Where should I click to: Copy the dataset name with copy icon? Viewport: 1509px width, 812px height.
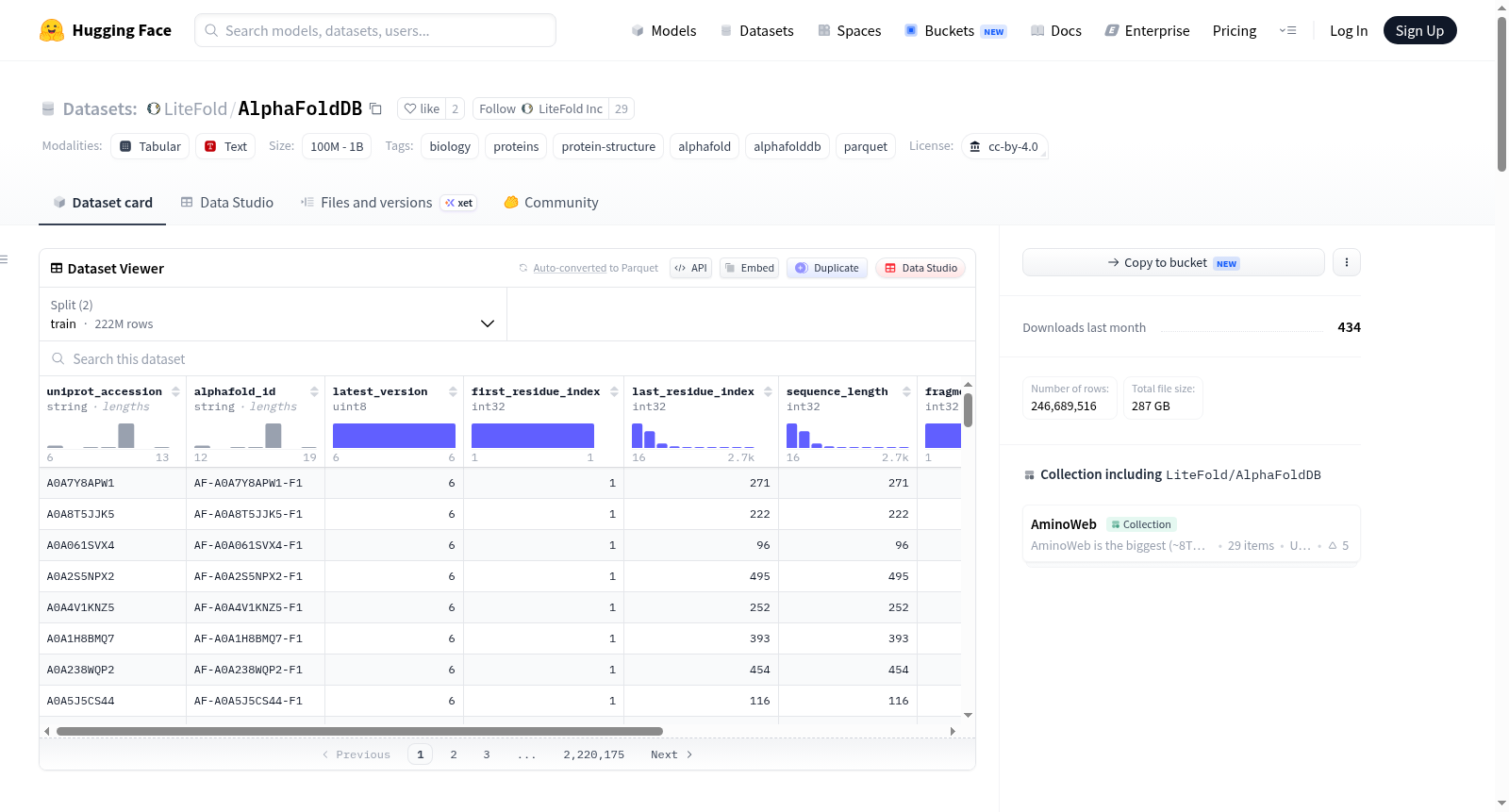point(375,108)
